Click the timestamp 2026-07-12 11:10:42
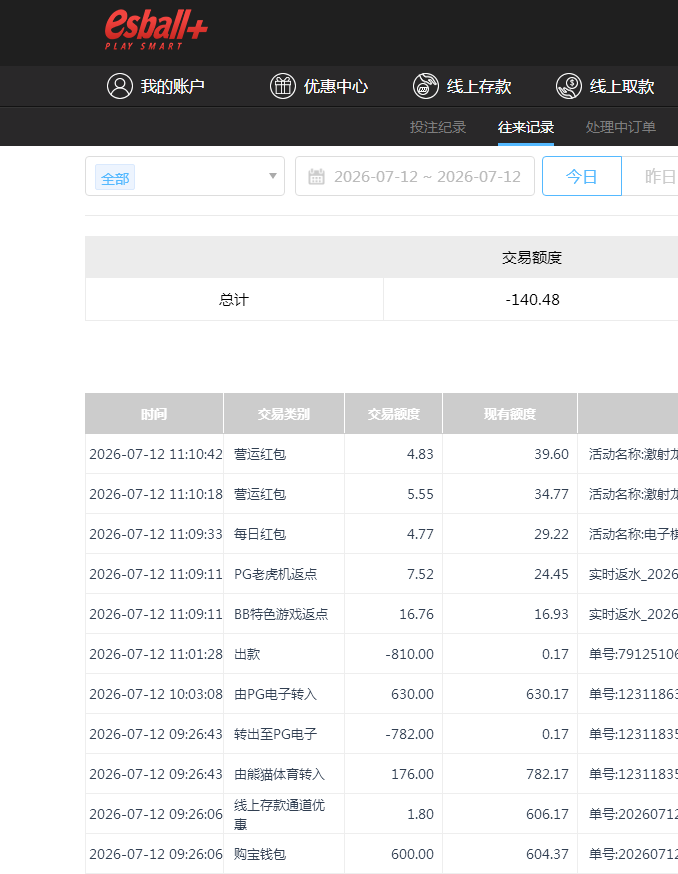The image size is (678, 874). [156, 454]
